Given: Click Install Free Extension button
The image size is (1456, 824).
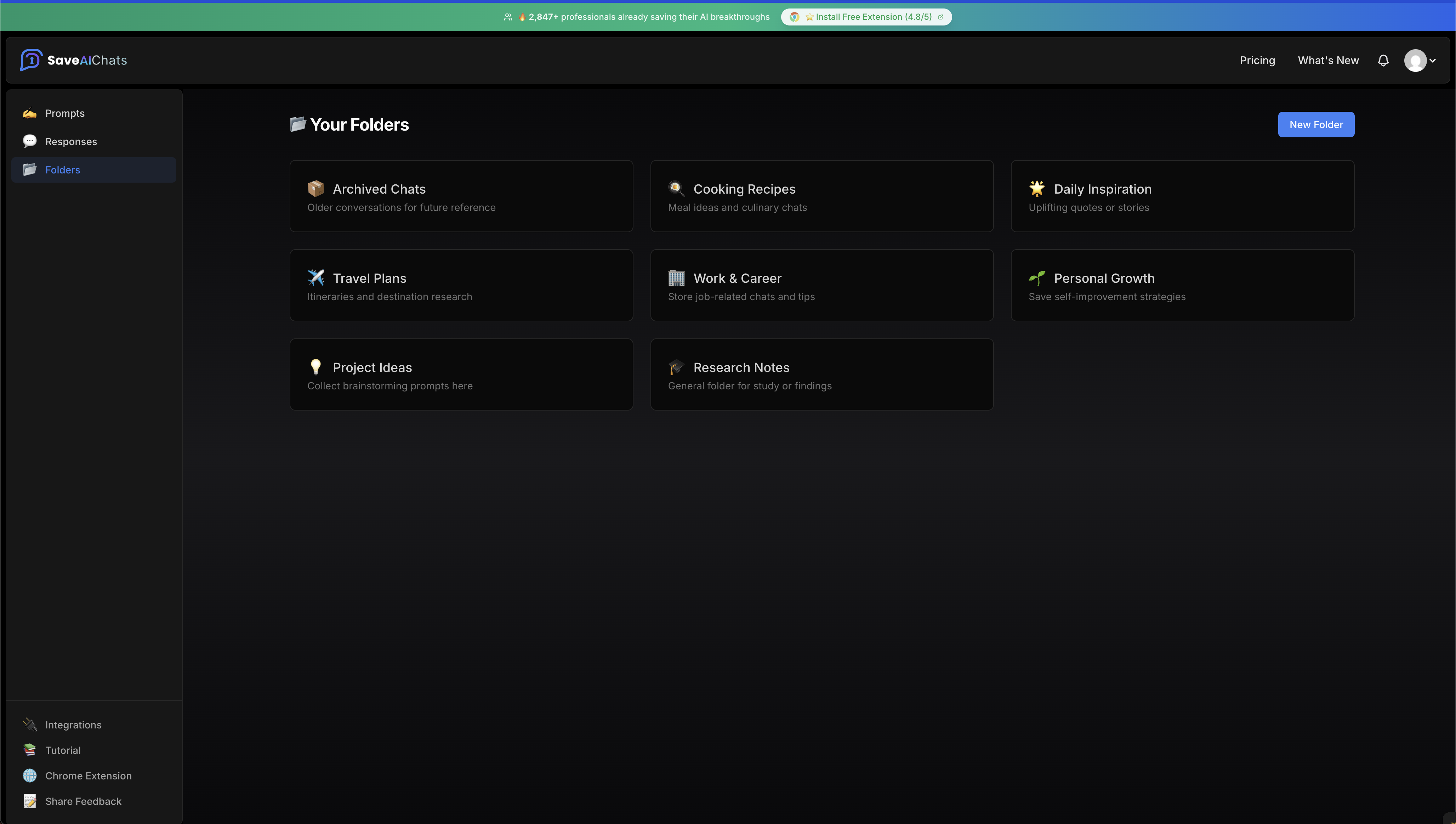Looking at the screenshot, I should click(x=866, y=17).
